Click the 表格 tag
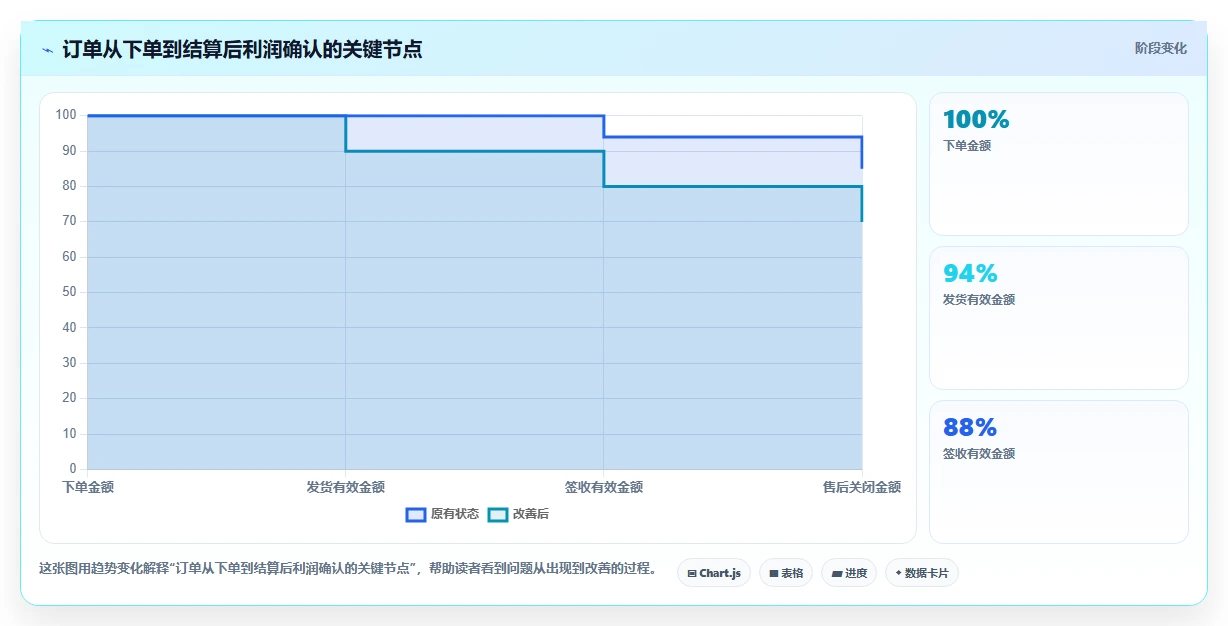 click(786, 573)
